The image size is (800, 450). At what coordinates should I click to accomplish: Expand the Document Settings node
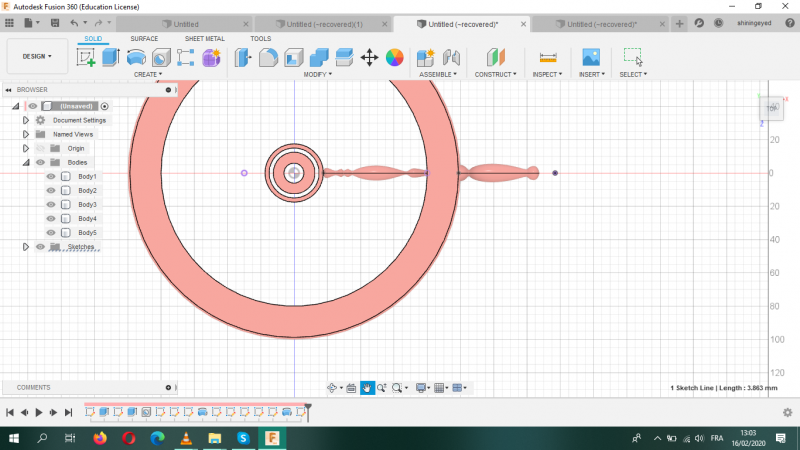click(x=26, y=120)
